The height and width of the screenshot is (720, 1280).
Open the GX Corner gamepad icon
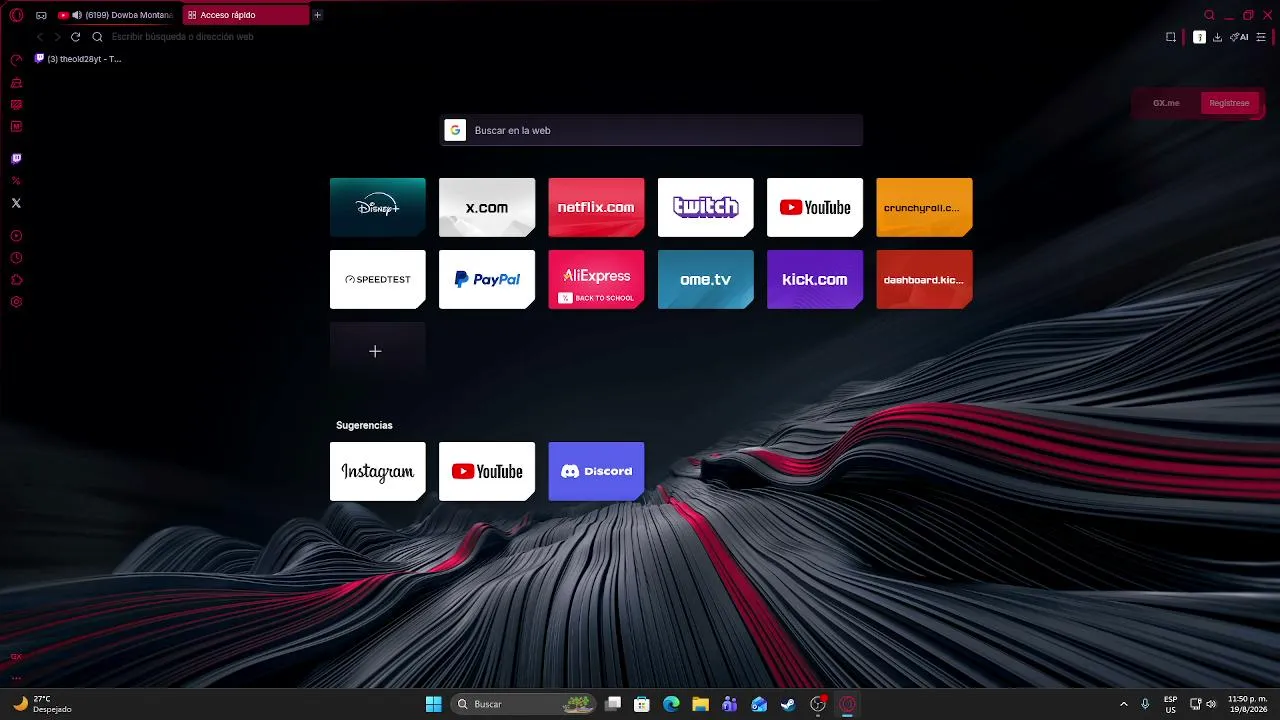41,15
